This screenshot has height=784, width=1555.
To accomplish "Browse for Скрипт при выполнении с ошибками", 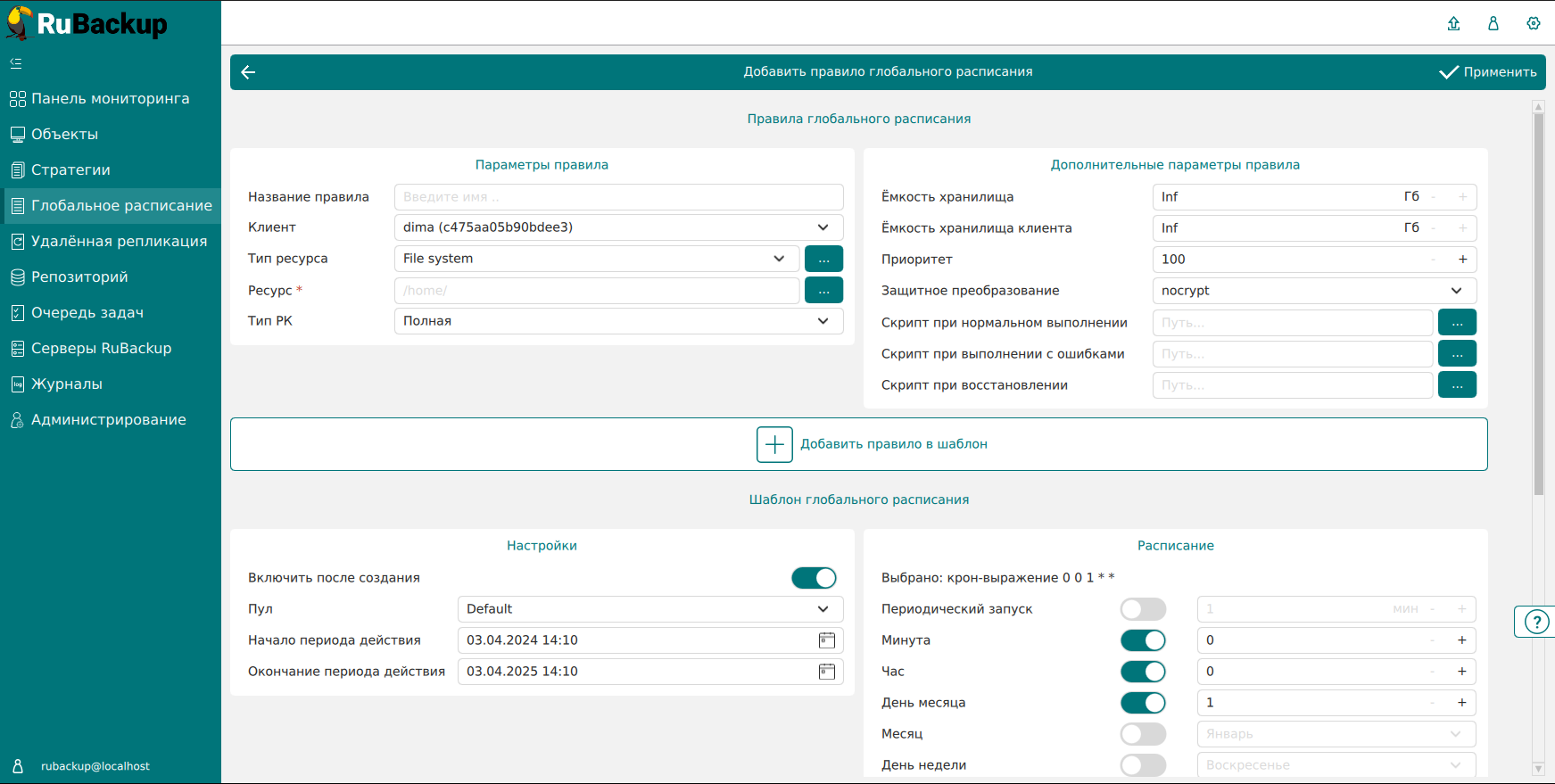I will [1457, 354].
